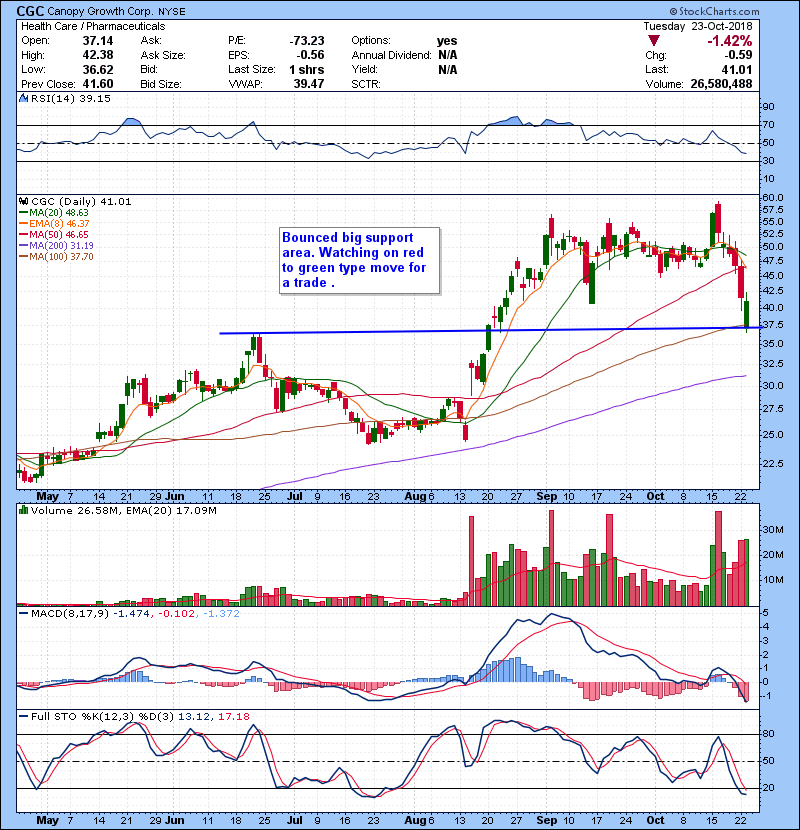Click the Last Size value 1 shrs

307,70
